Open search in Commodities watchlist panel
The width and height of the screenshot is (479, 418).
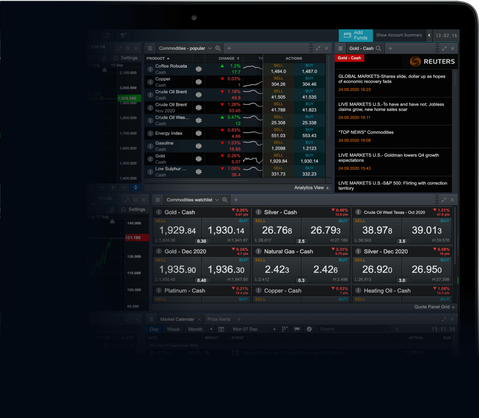pos(225,200)
